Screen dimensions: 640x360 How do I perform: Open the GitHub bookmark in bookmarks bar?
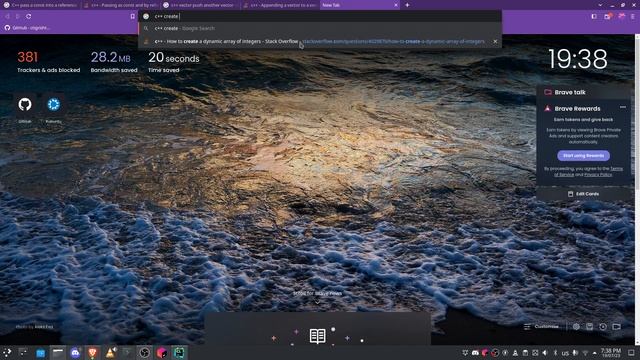coord(27,28)
